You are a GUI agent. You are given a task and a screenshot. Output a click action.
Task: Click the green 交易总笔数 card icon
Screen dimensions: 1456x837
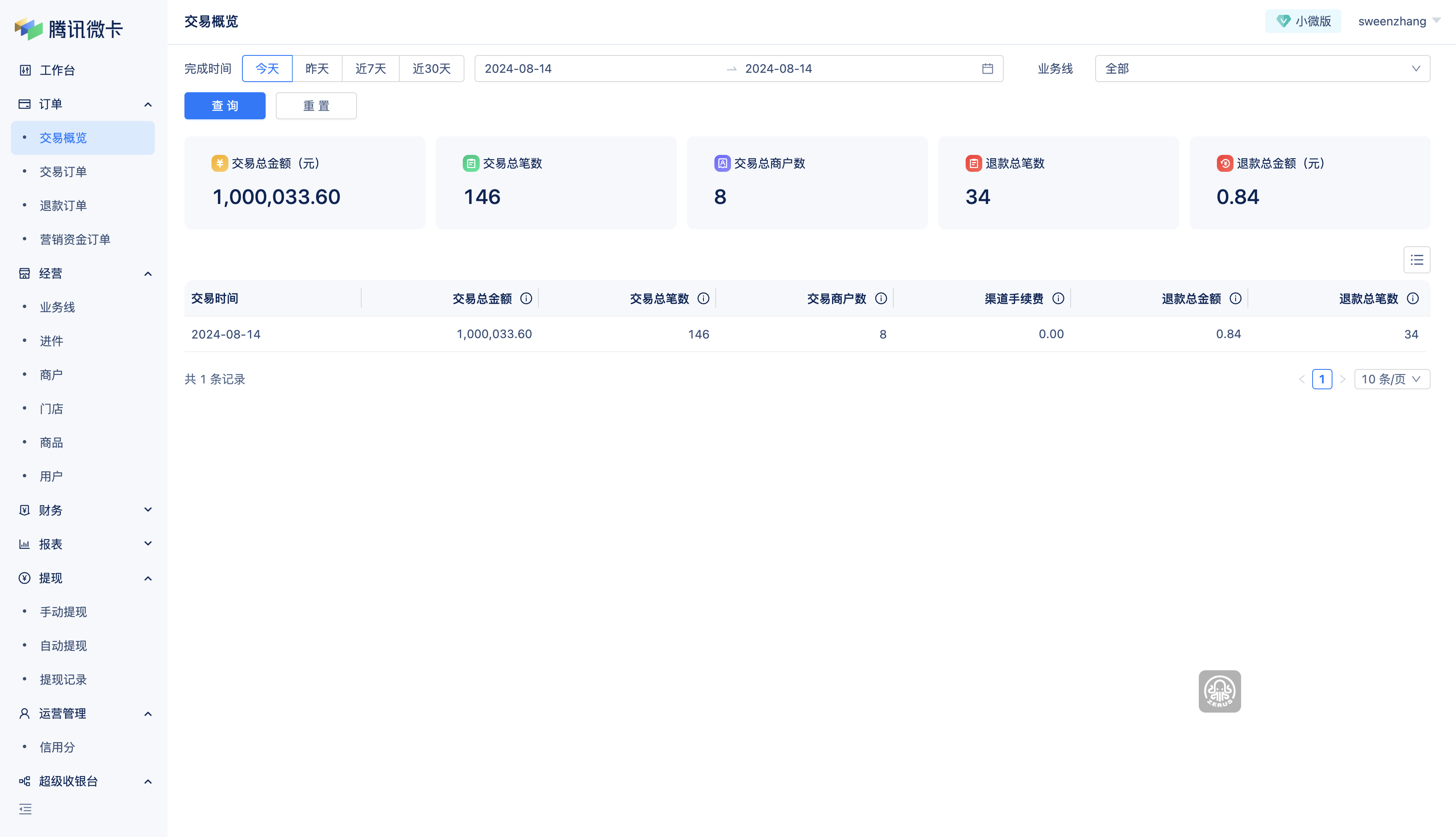pos(470,163)
